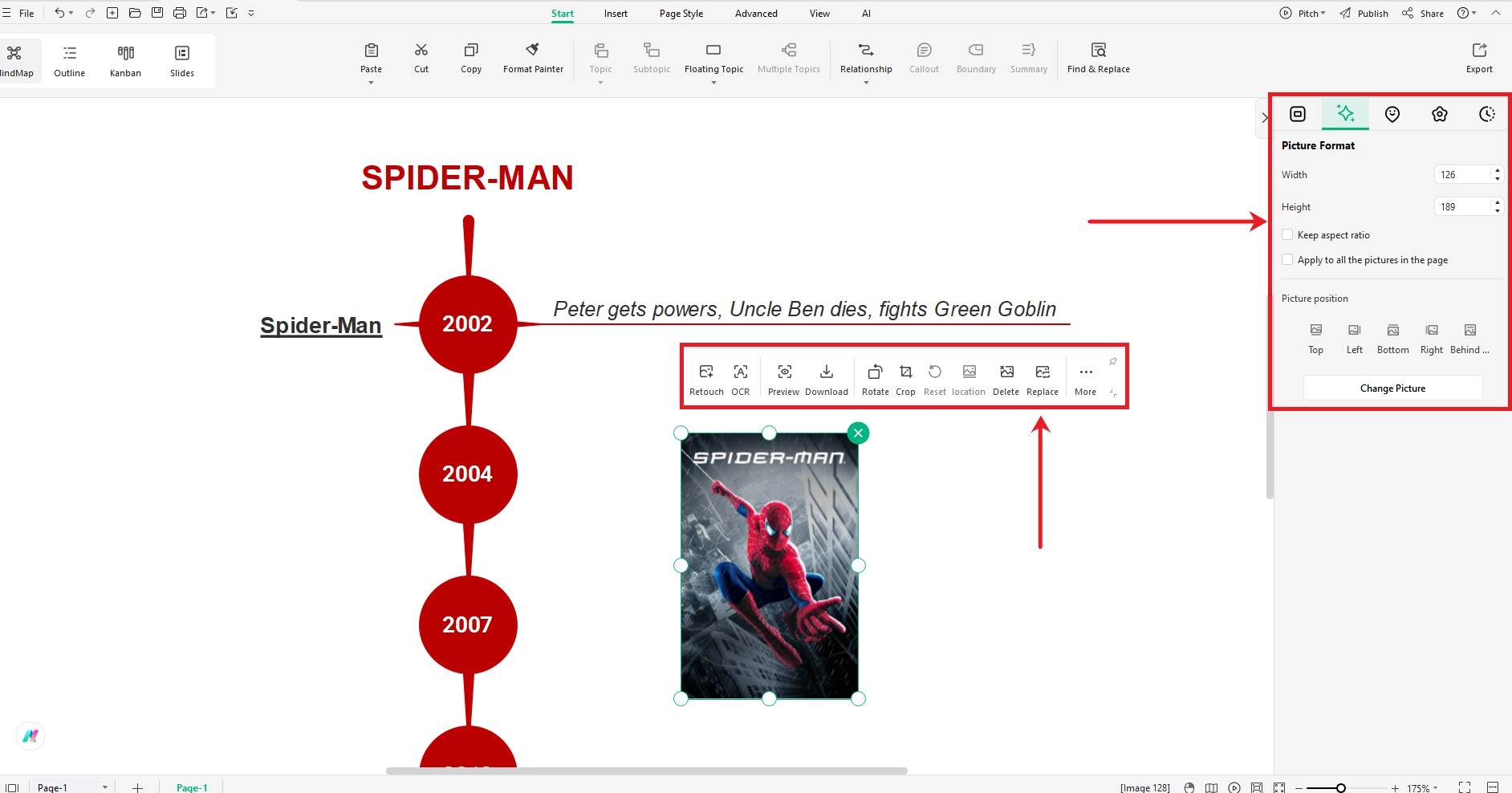This screenshot has width=1512, height=793.
Task: Select the green Page-1 tab
Action: click(192, 787)
